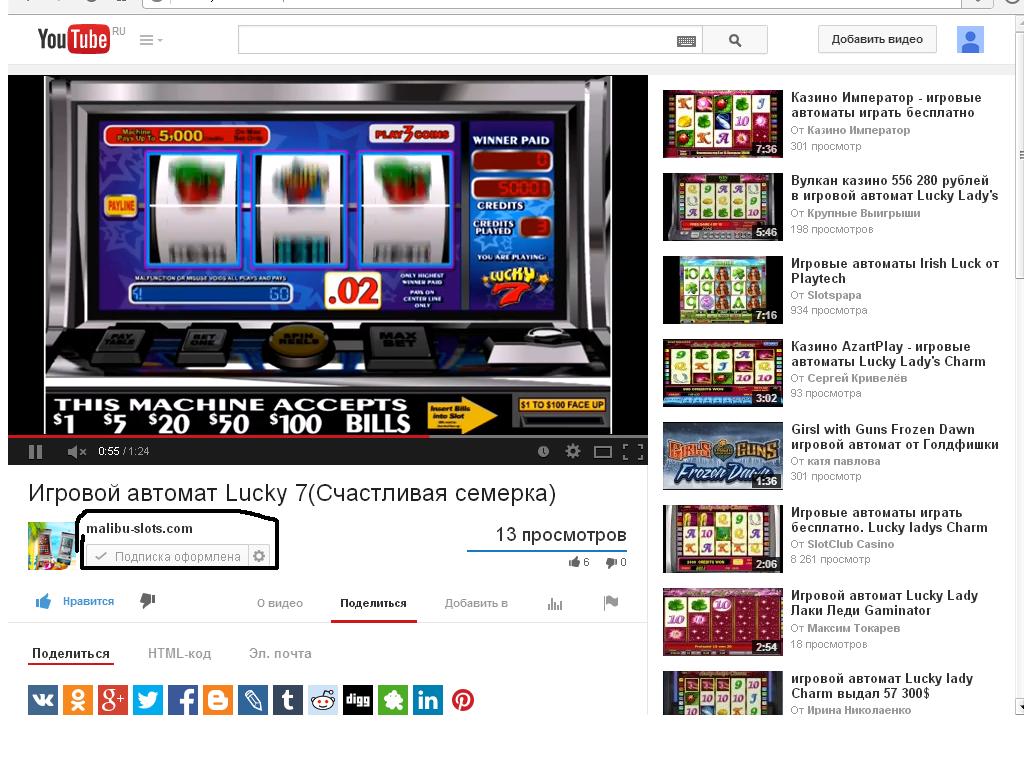Share the video to Digg

coord(358,700)
